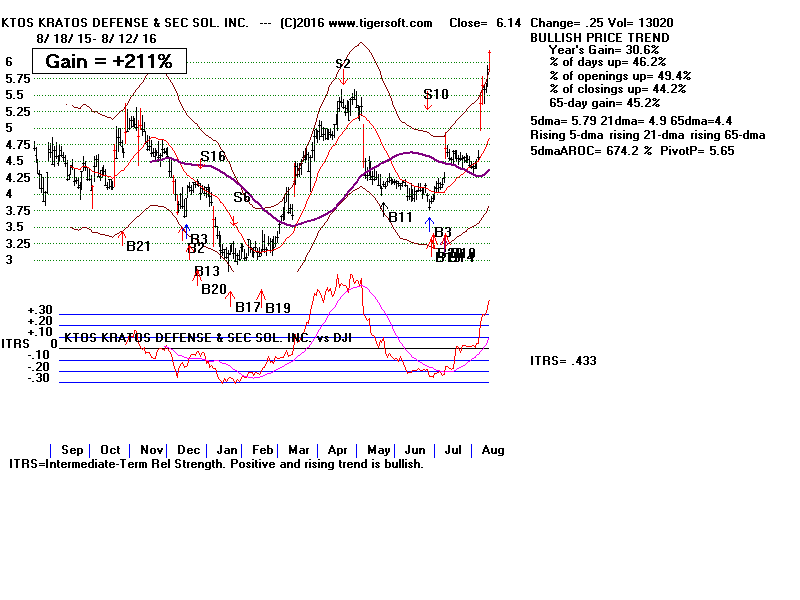The image size is (800, 600).
Task: Select Aug on the time axis
Action: click(494, 450)
